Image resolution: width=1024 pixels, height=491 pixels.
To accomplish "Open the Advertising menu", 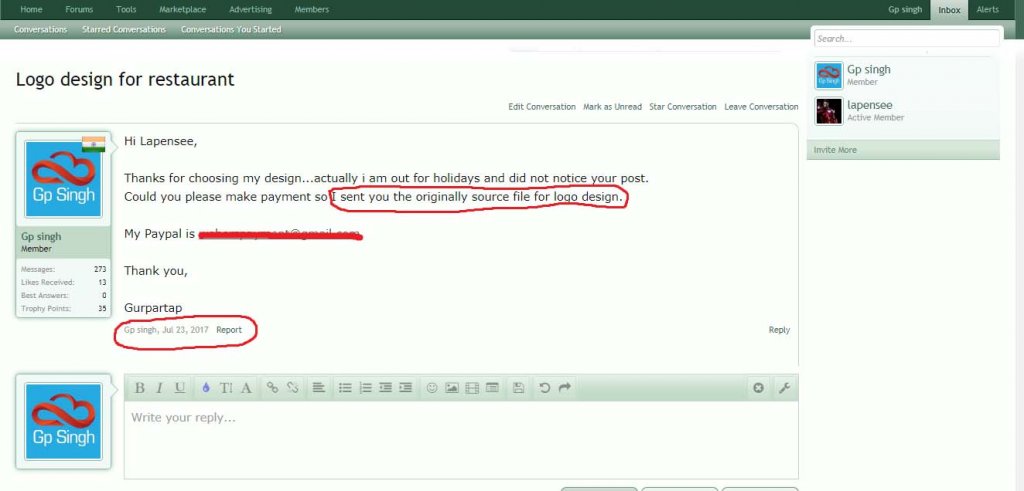I will [251, 9].
